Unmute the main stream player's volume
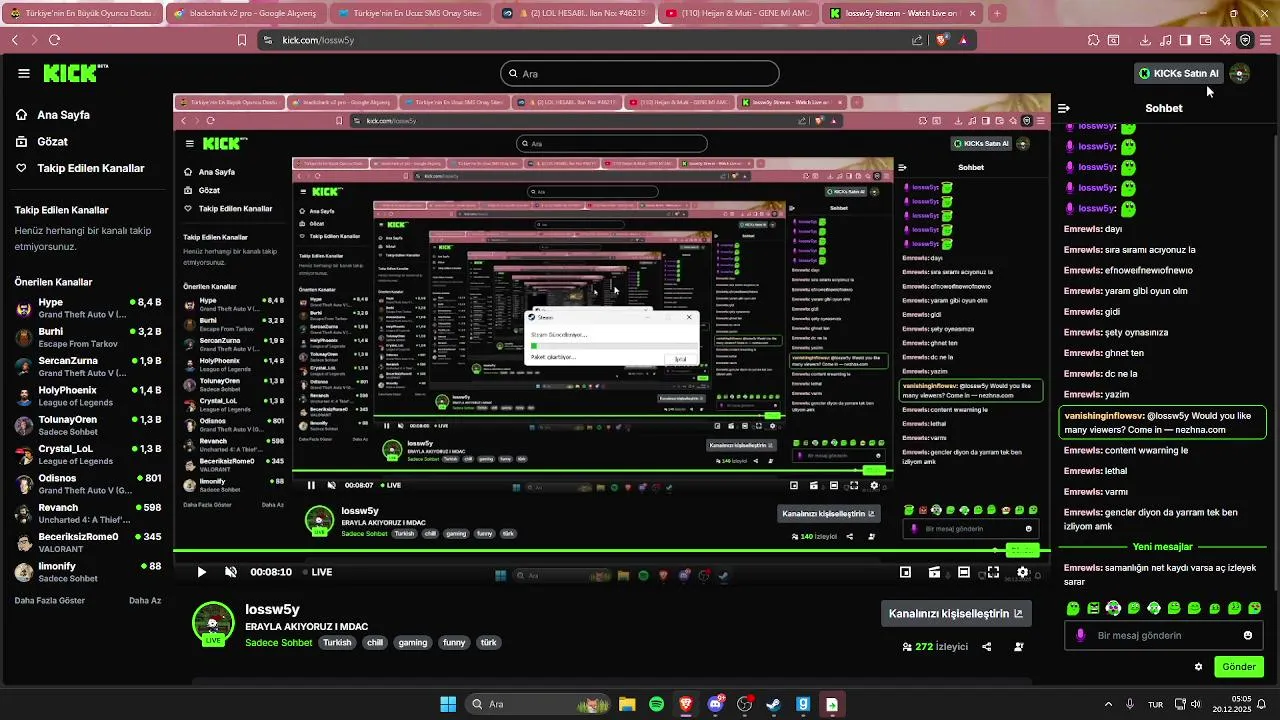Viewport: 1280px width, 720px height. (x=231, y=572)
